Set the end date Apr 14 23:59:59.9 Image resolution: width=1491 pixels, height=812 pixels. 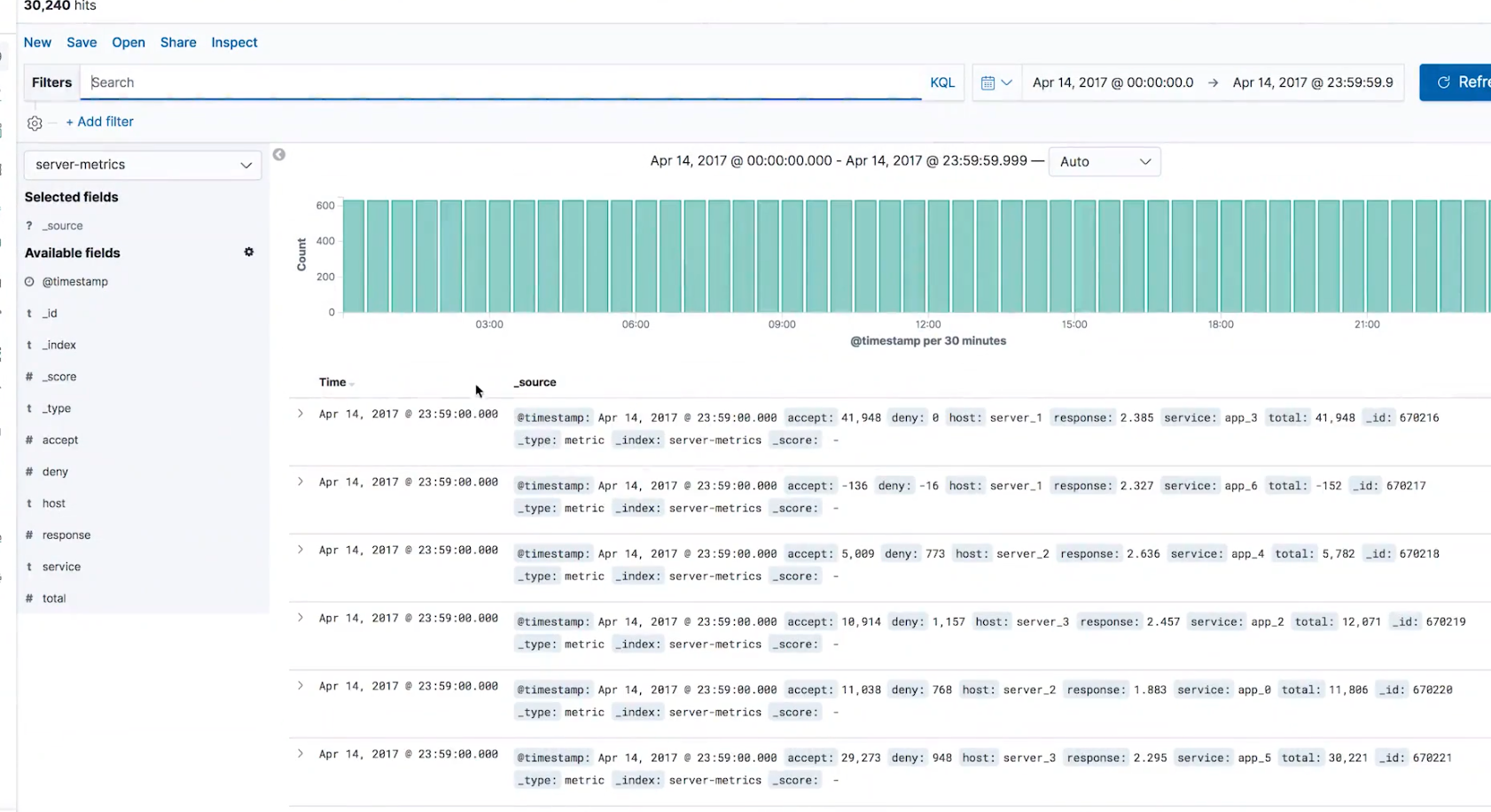[x=1313, y=82]
